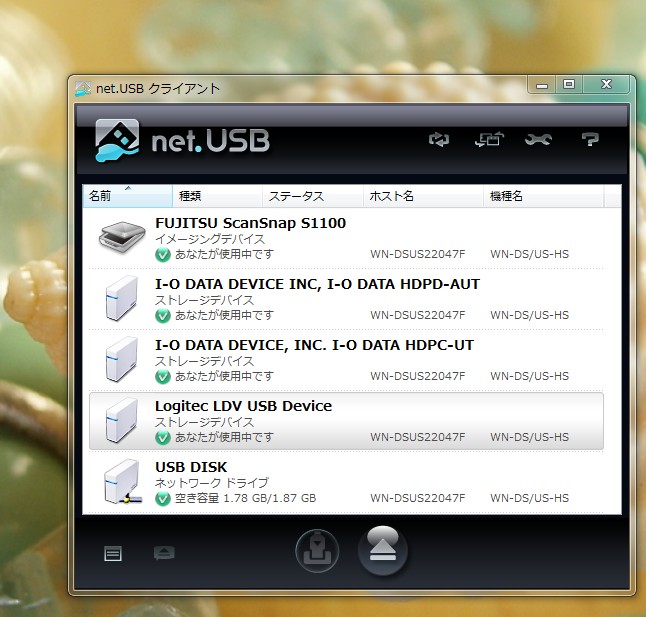The width and height of the screenshot is (646, 617).
Task: Click host name WN-DSUS22047F in ScanSnap row
Action: click(417, 254)
